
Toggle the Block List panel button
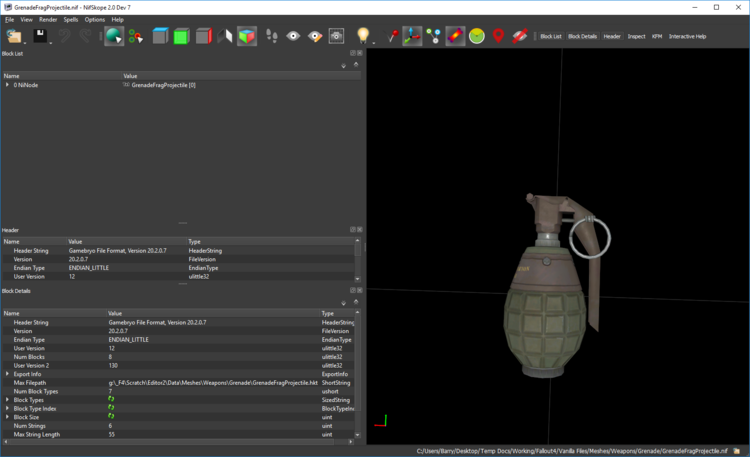(x=551, y=36)
